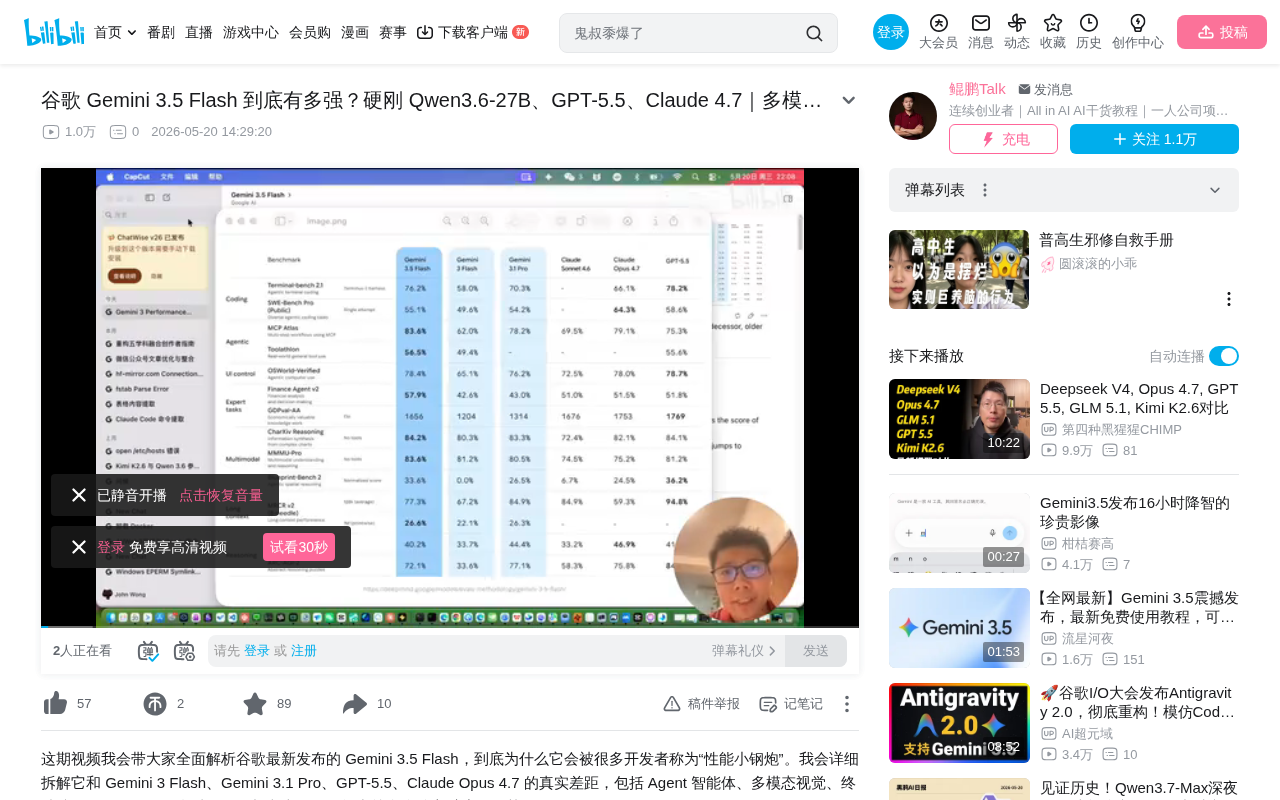1280x800 pixels.
Task: Open 记笔记 note taking
Action: point(791,704)
